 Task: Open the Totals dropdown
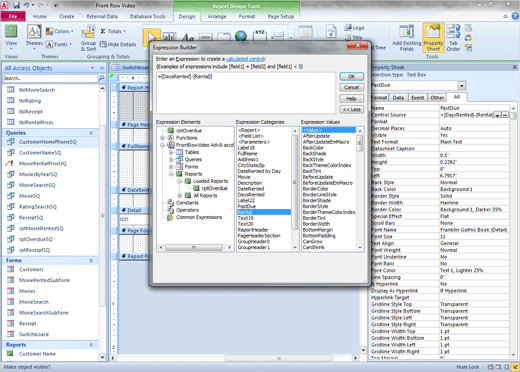point(113,31)
